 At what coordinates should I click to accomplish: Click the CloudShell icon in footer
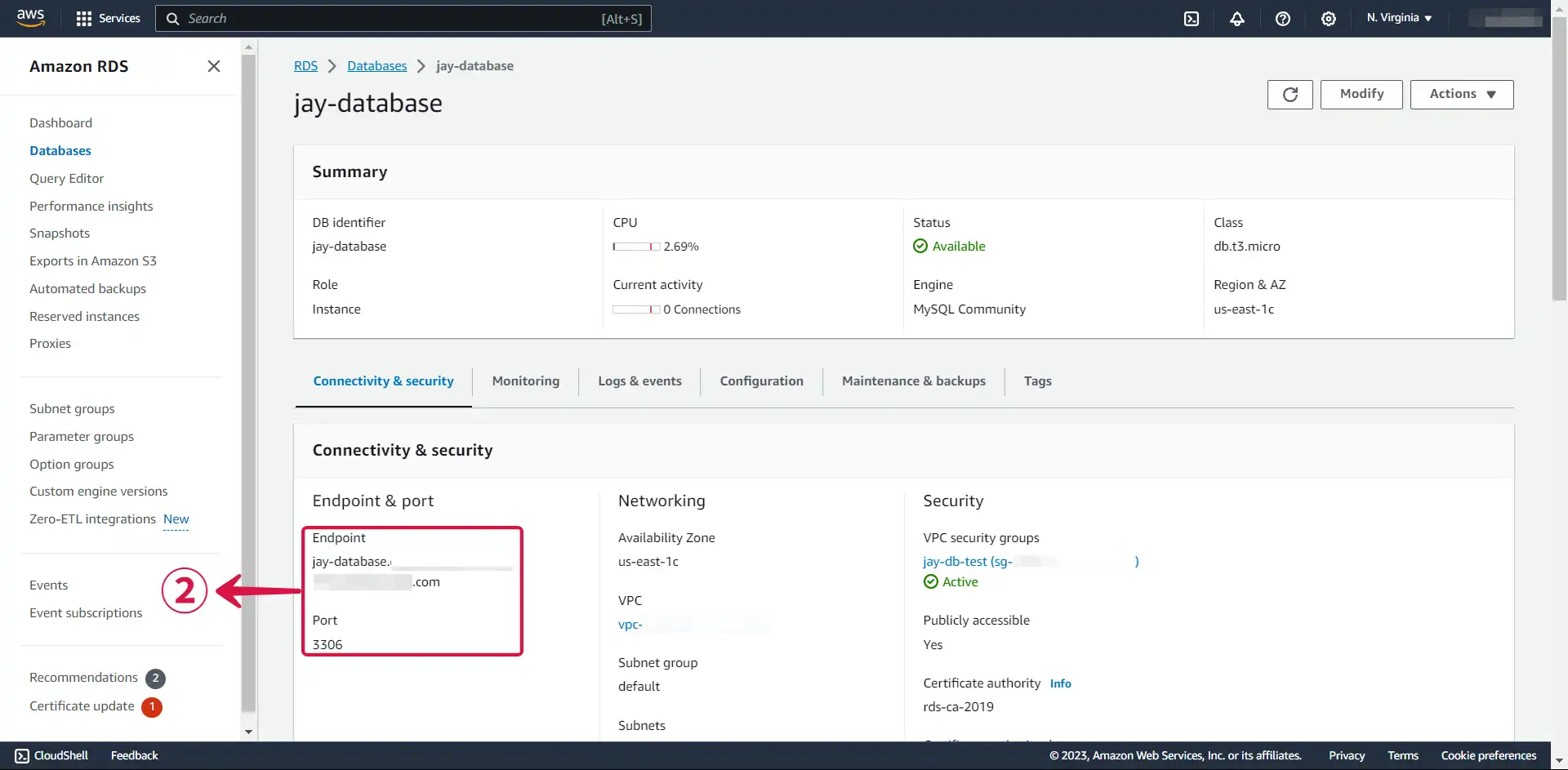tap(22, 755)
